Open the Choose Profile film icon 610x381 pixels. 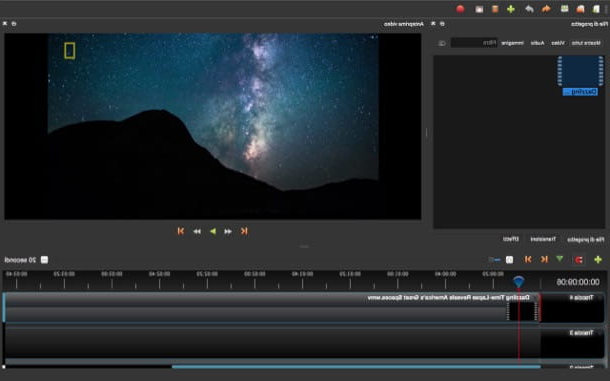495,9
